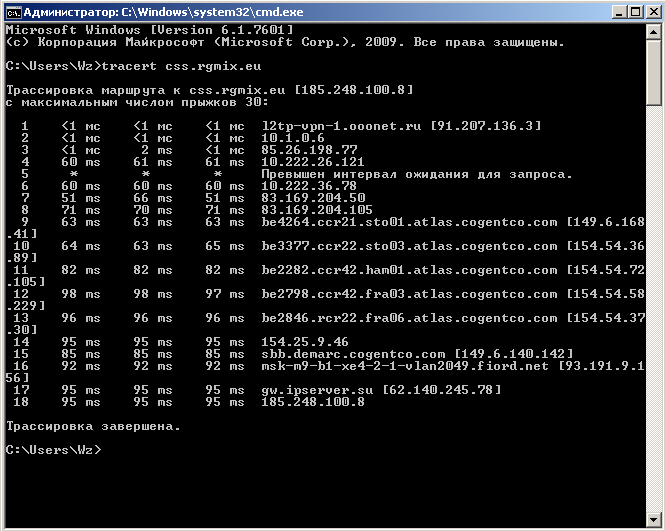This screenshot has width=665, height=531.
Task: Click host 'be2846.rcr22.fra06.atlas.cogentco.com'
Action: click(409, 318)
